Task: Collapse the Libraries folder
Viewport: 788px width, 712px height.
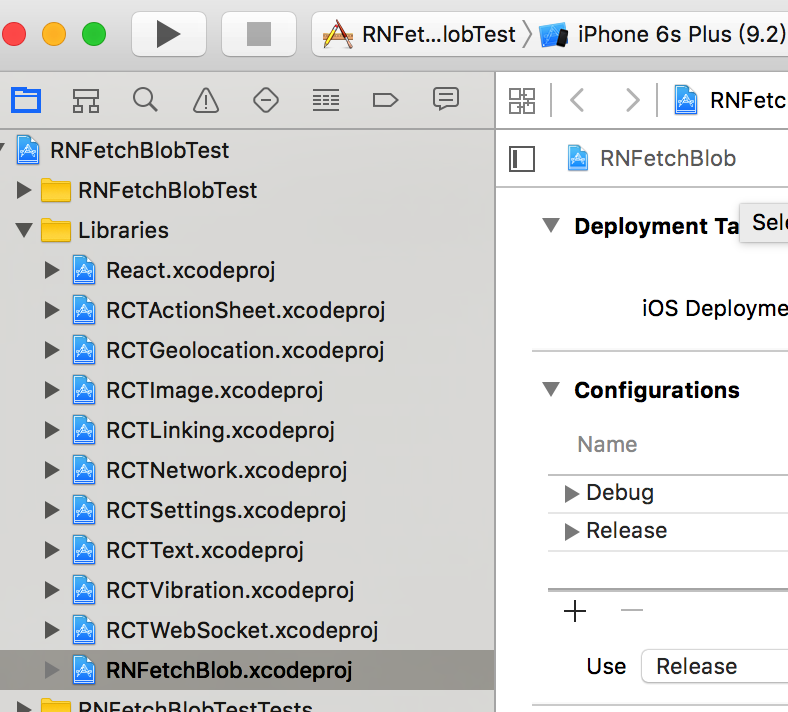Action: [24, 230]
